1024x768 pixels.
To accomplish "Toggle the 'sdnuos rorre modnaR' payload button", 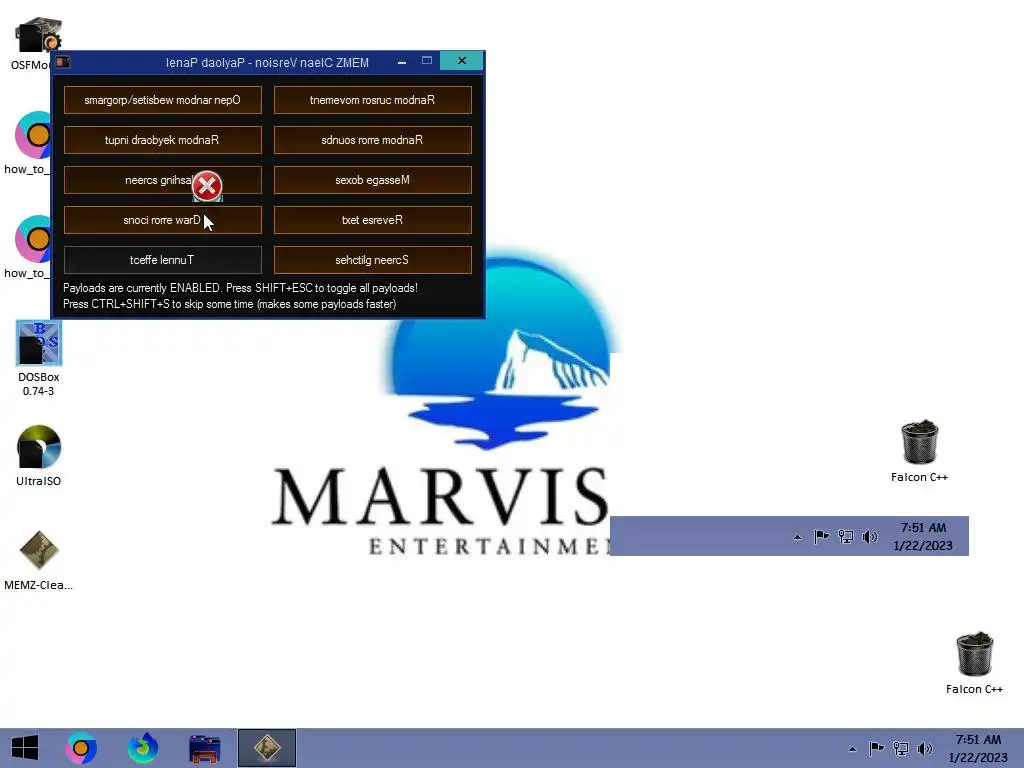I will point(372,140).
